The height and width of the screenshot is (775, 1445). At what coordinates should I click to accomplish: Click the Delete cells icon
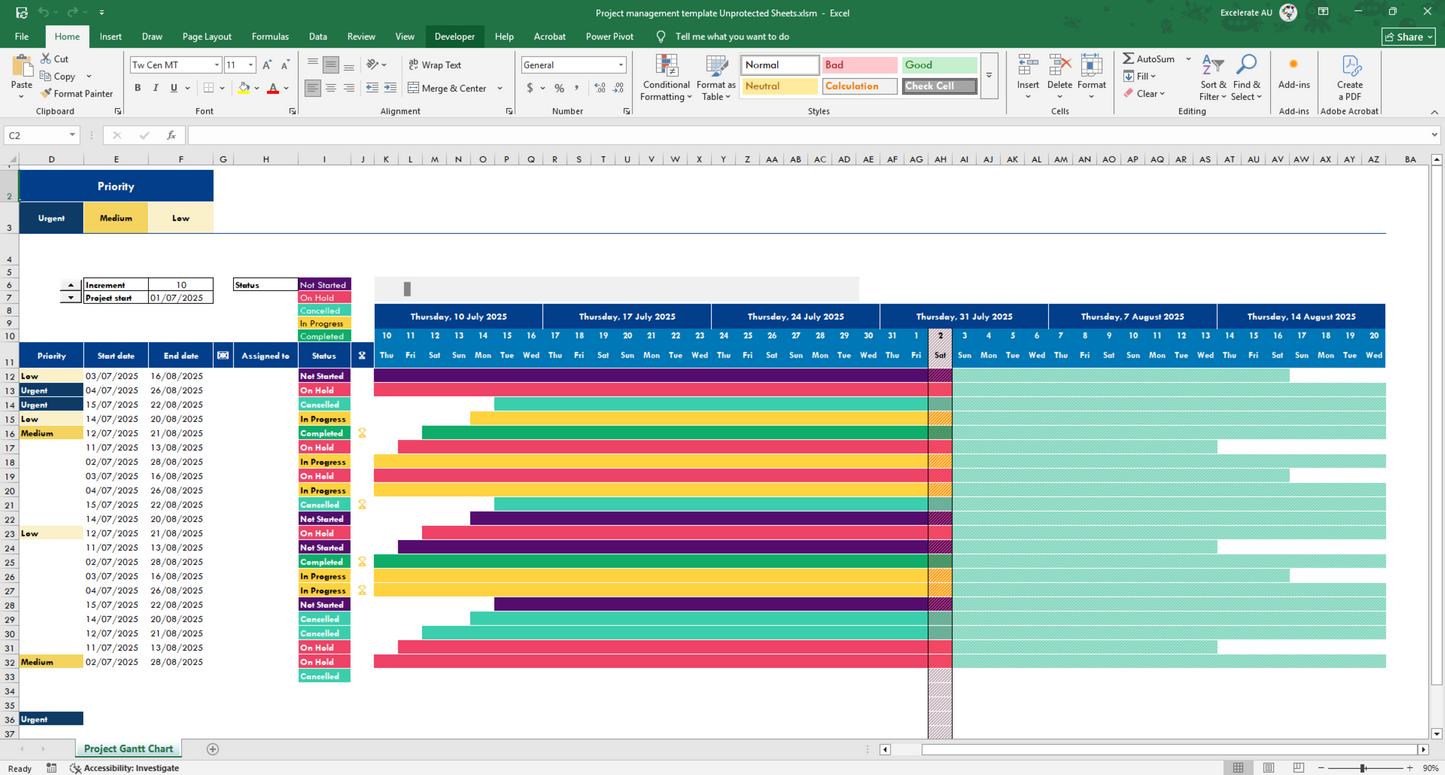pyautogui.click(x=1060, y=67)
